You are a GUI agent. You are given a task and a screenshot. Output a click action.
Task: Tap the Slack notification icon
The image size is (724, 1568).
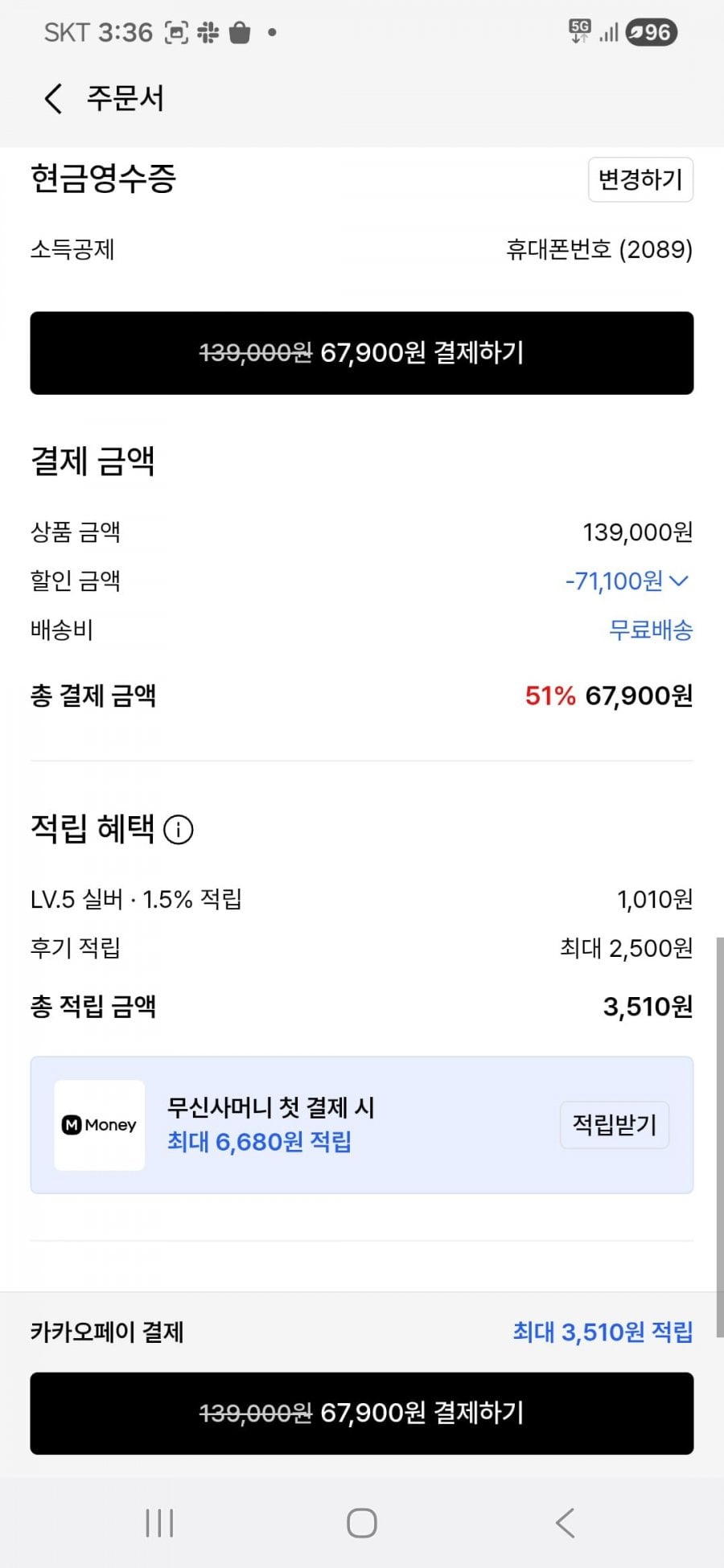click(x=208, y=33)
